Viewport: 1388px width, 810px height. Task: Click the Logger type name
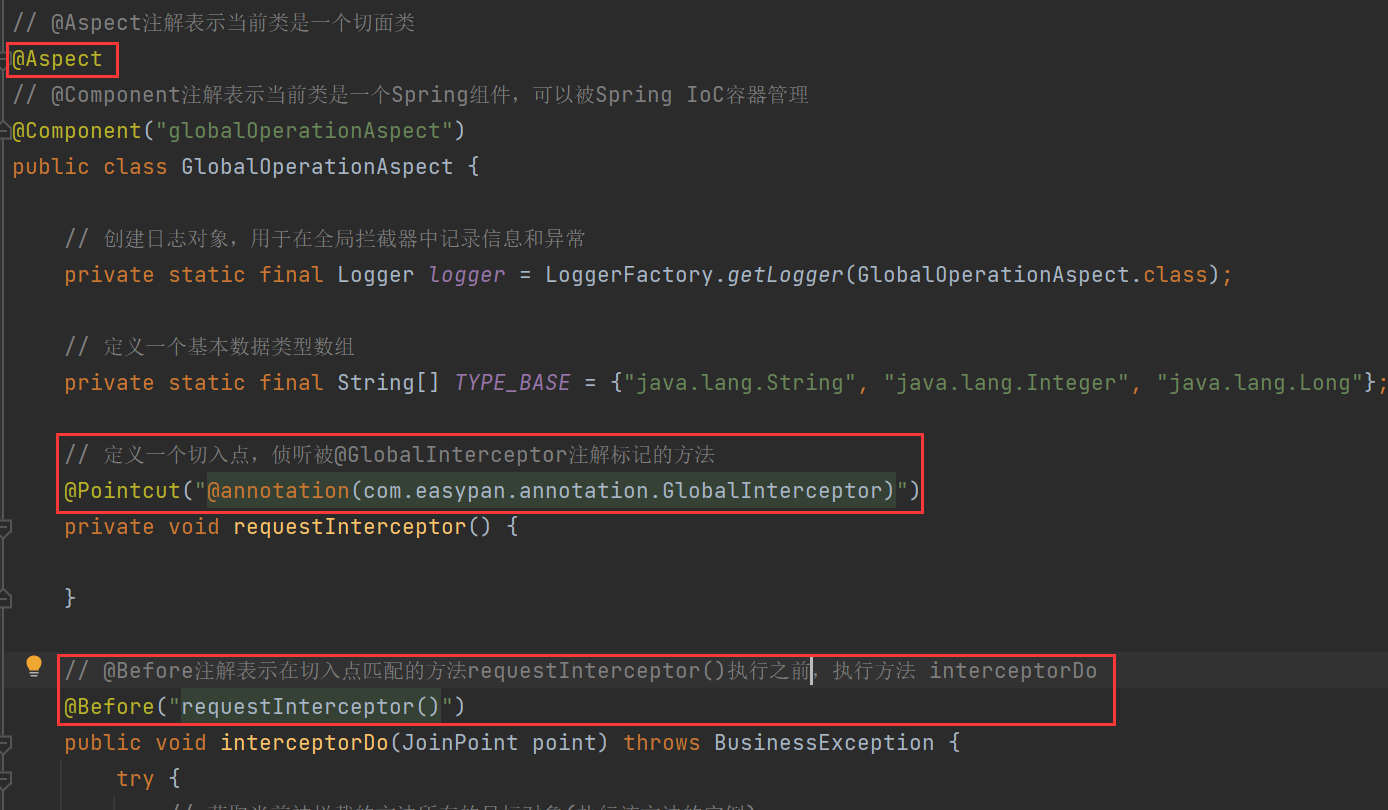[376, 275]
